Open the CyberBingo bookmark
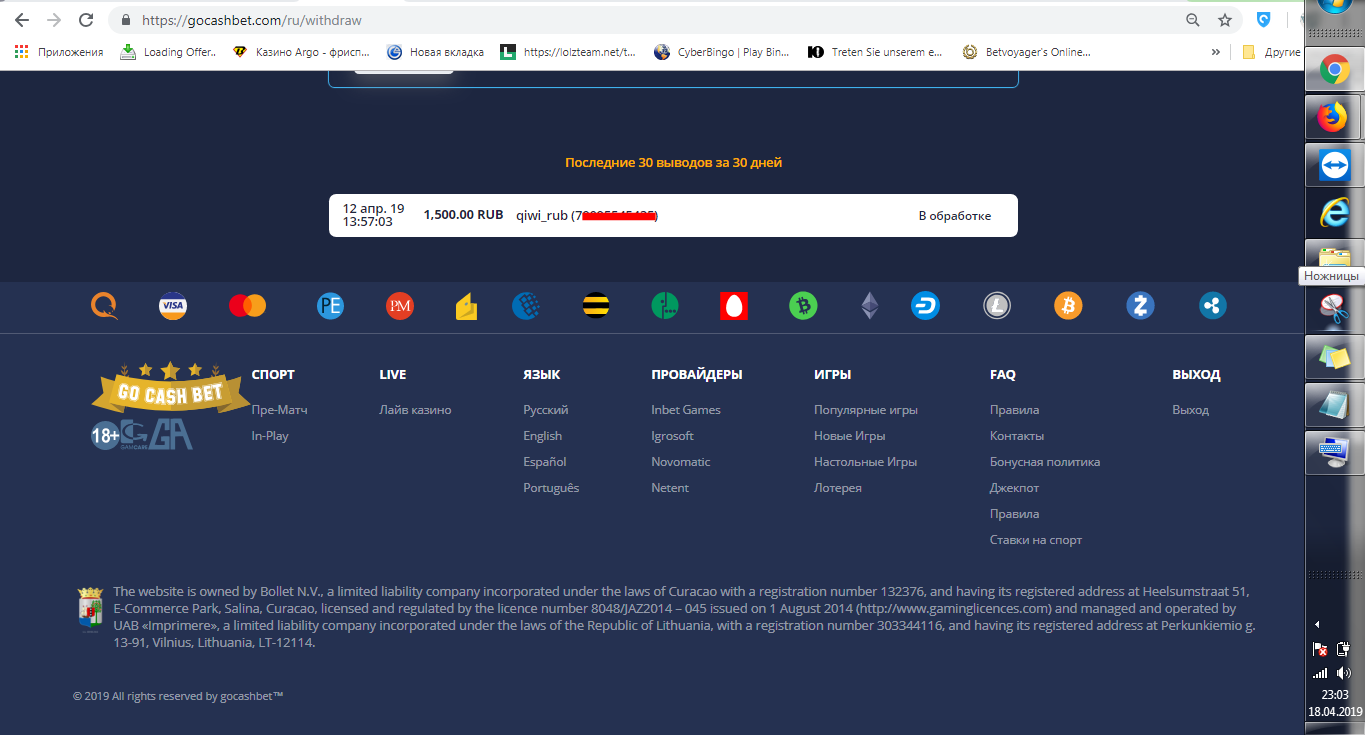 pyautogui.click(x=722, y=52)
